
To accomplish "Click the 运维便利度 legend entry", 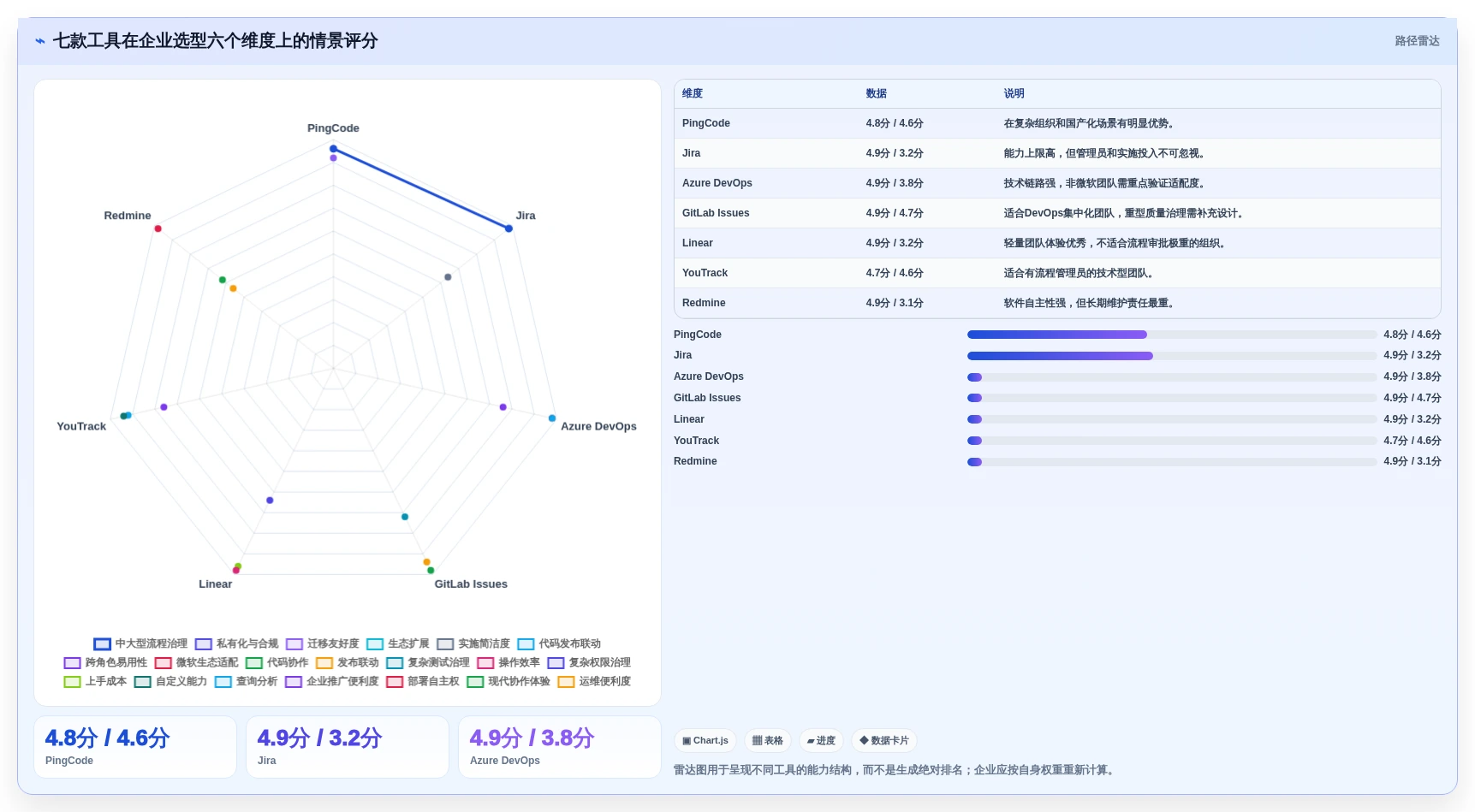I will click(594, 681).
